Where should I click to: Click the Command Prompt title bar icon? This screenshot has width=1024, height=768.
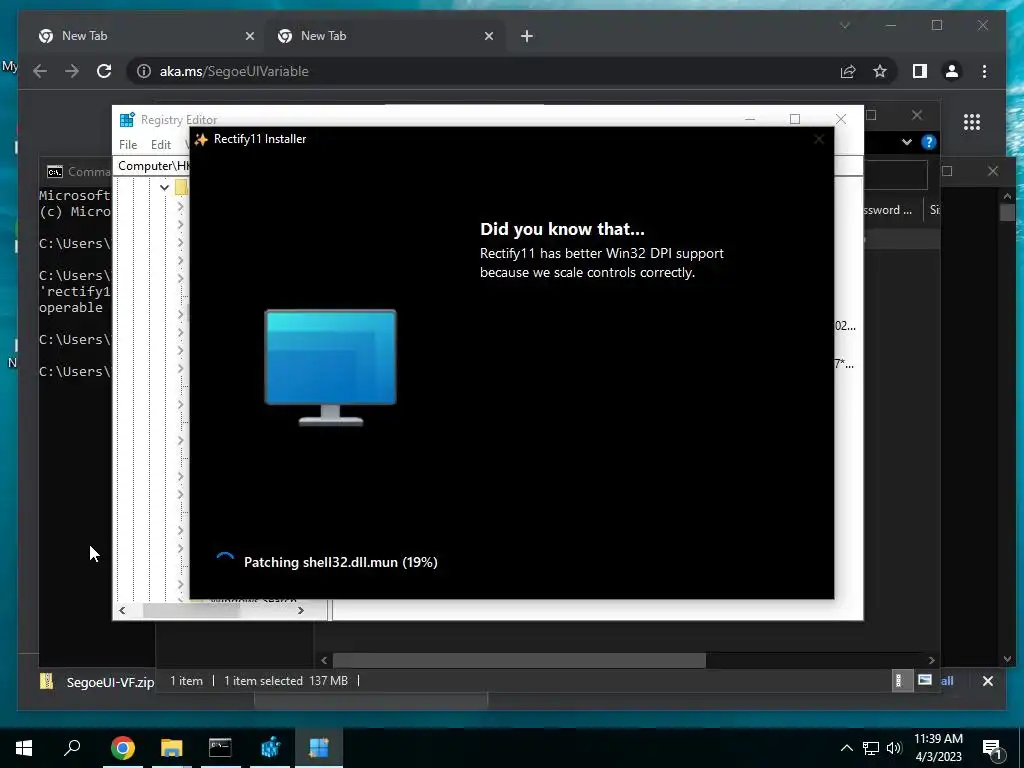click(x=55, y=172)
